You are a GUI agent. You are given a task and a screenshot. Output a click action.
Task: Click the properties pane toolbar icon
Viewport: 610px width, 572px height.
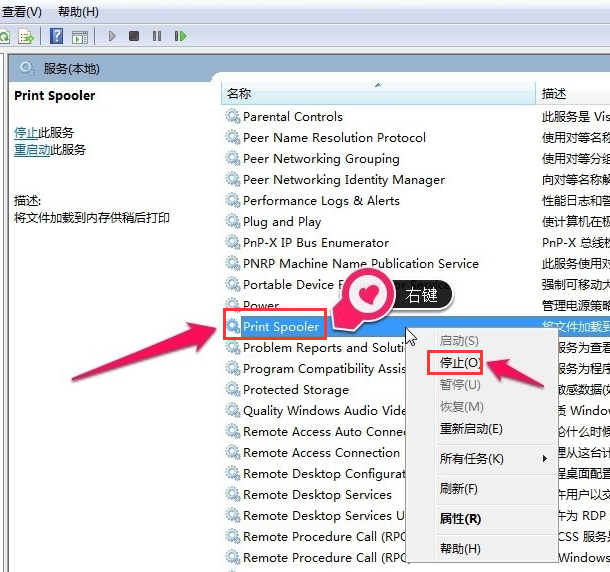80,36
